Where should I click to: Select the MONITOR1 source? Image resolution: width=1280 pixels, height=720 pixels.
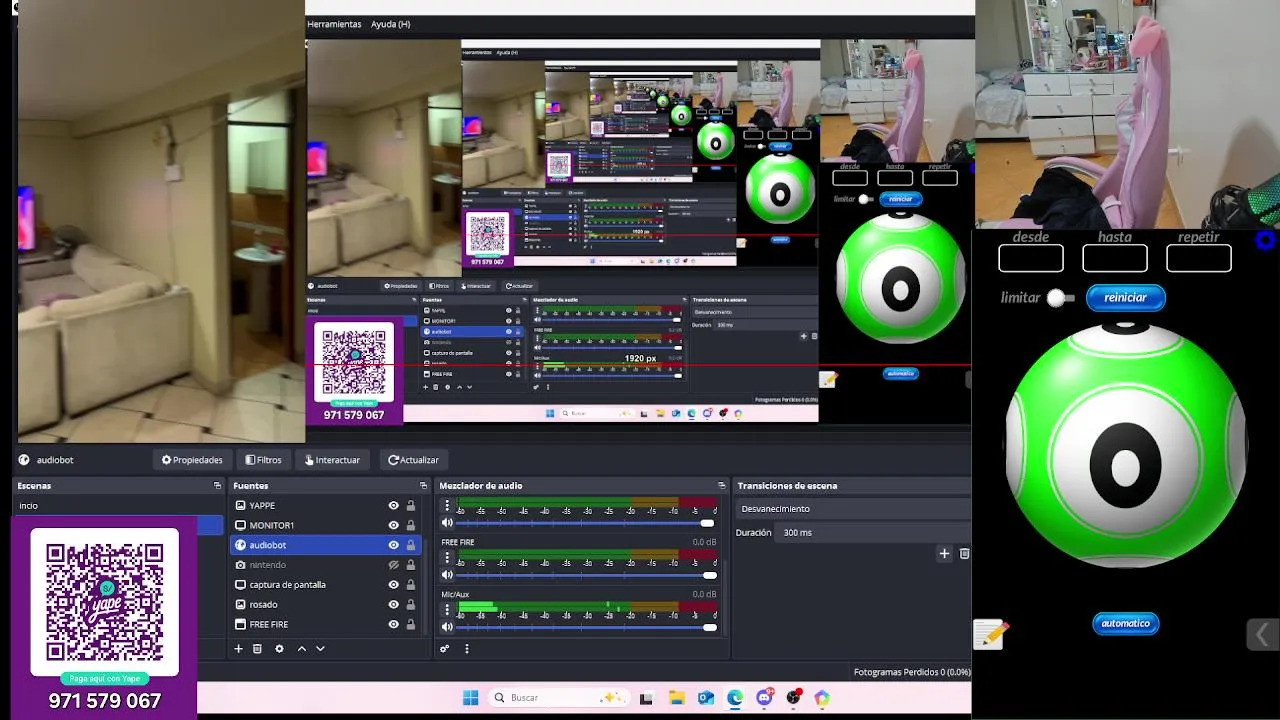coord(310,525)
